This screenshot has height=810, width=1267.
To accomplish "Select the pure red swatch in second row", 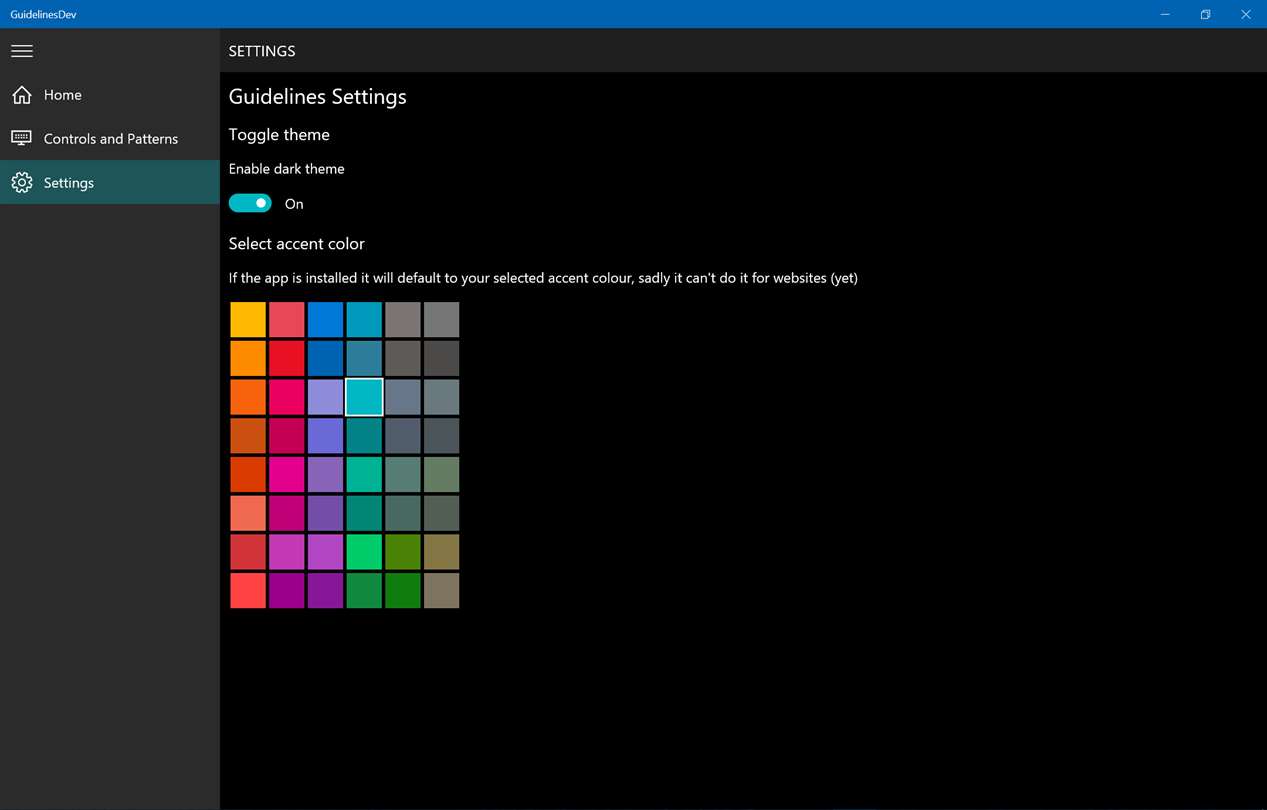I will [x=287, y=358].
